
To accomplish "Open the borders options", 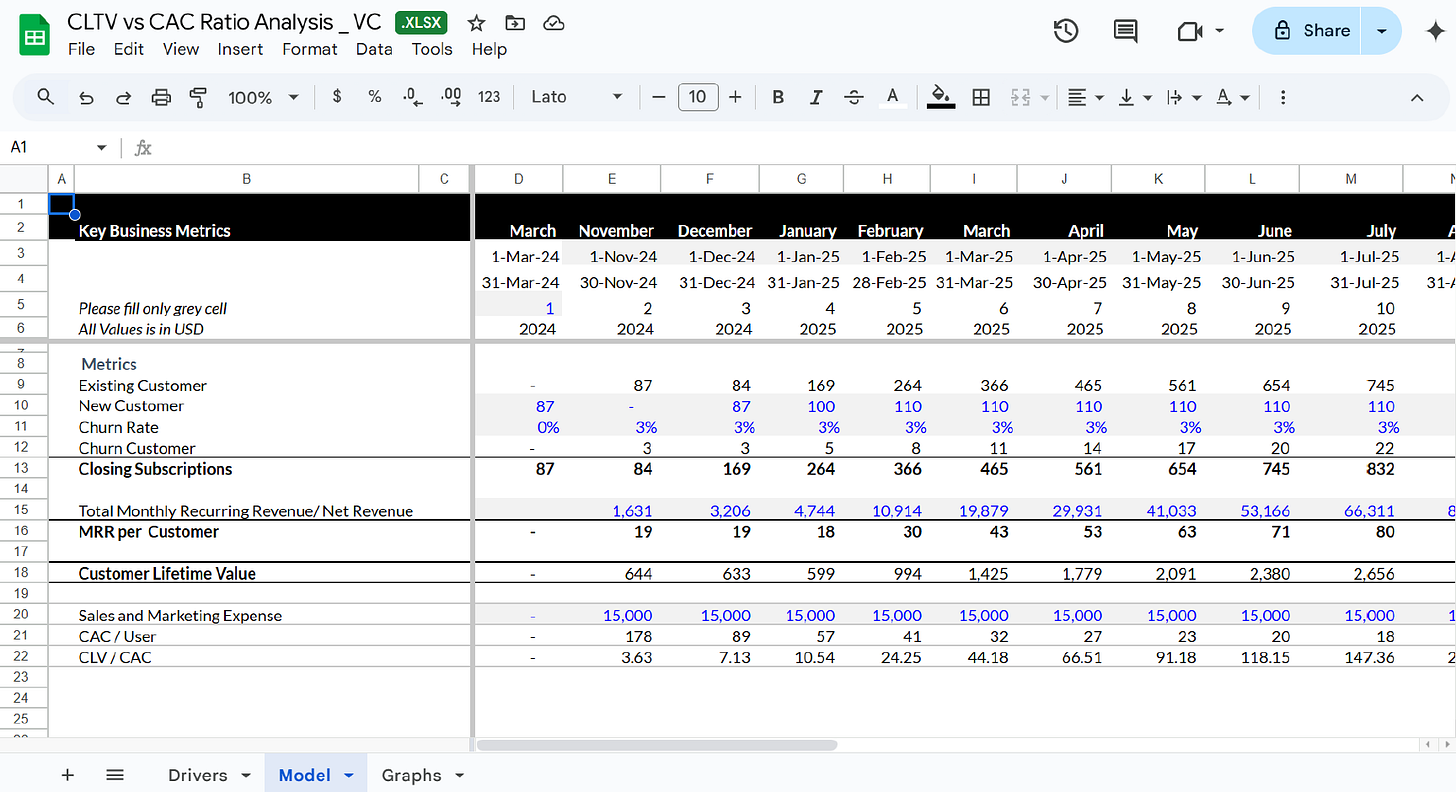I will coord(980,97).
